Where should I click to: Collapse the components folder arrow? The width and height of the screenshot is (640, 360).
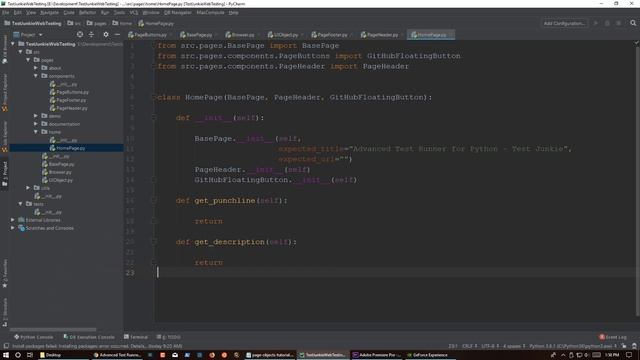click(x=36, y=76)
